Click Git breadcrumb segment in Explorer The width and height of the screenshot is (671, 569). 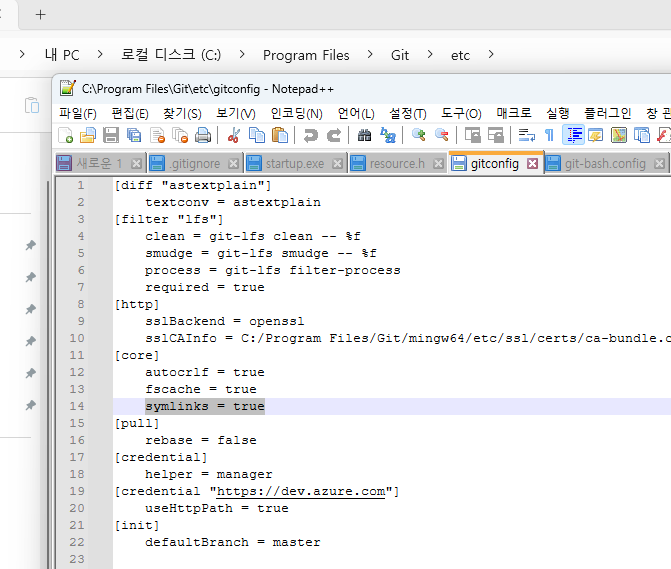[400, 55]
